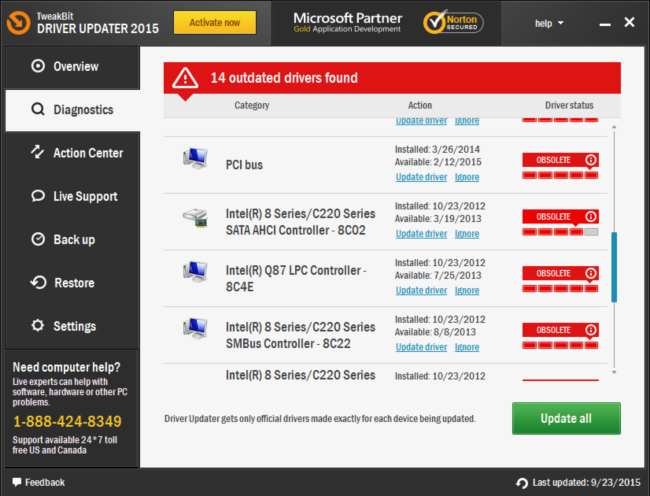Click the SATA AHCI Controller drive icon
Image resolution: width=650 pixels, height=496 pixels.
195,218
